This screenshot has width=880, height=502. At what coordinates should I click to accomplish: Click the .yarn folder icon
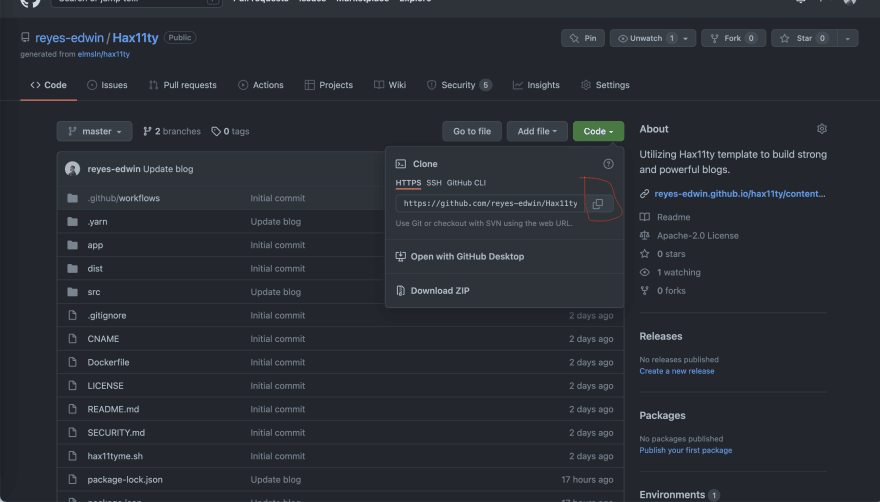72,222
